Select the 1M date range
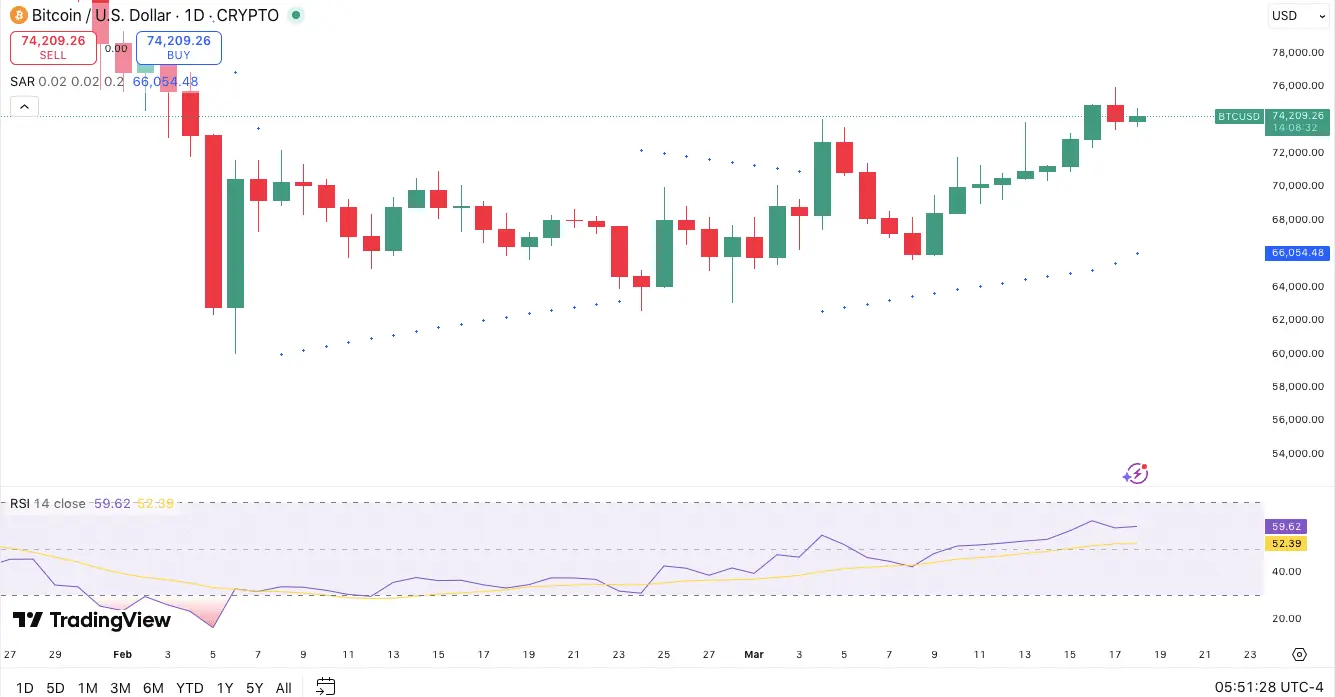Screen dimensions: 1335x697 point(87,687)
